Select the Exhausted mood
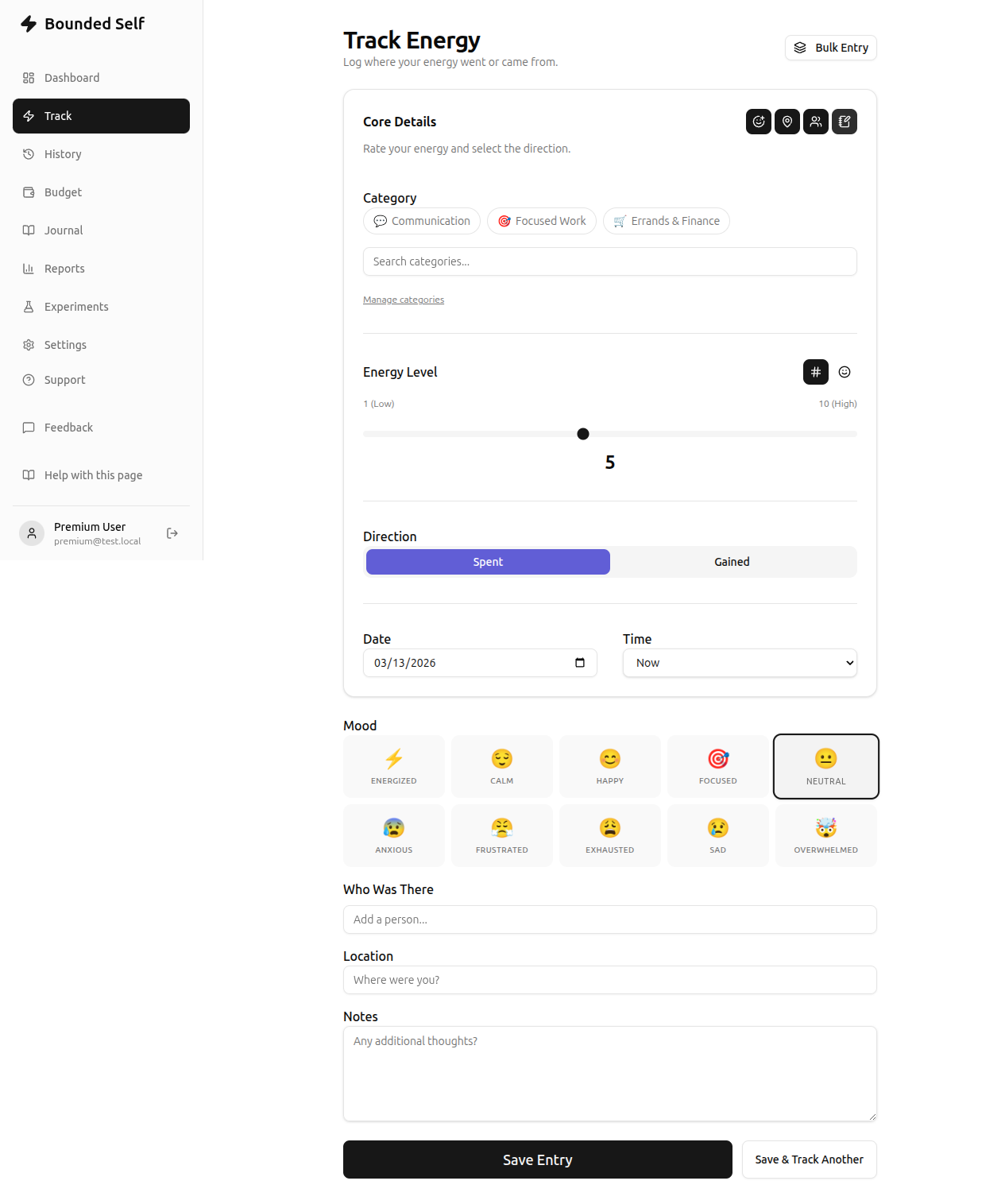This screenshot has width=1005, height=1204. 609,835
